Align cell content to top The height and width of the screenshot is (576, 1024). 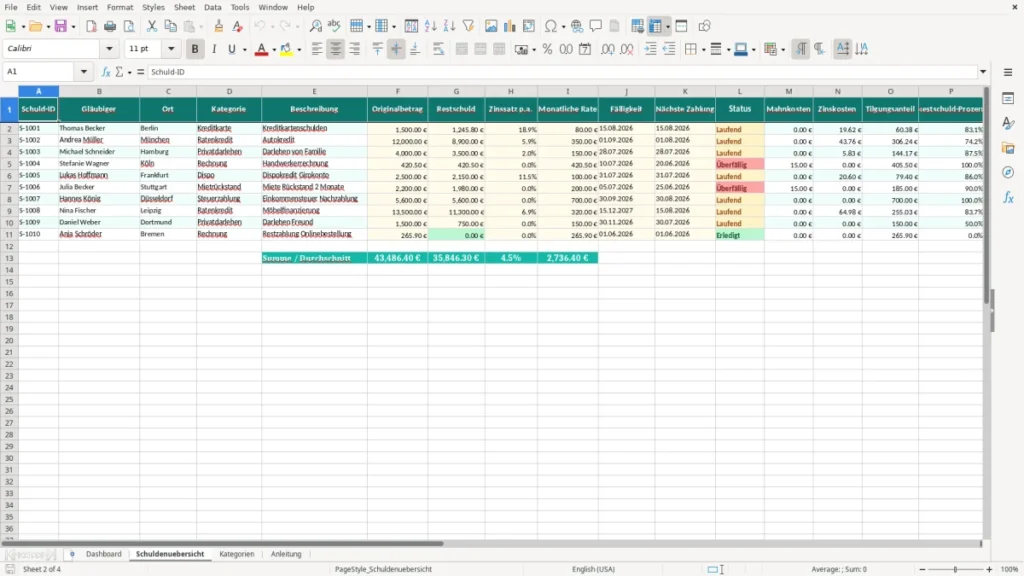coord(377,49)
